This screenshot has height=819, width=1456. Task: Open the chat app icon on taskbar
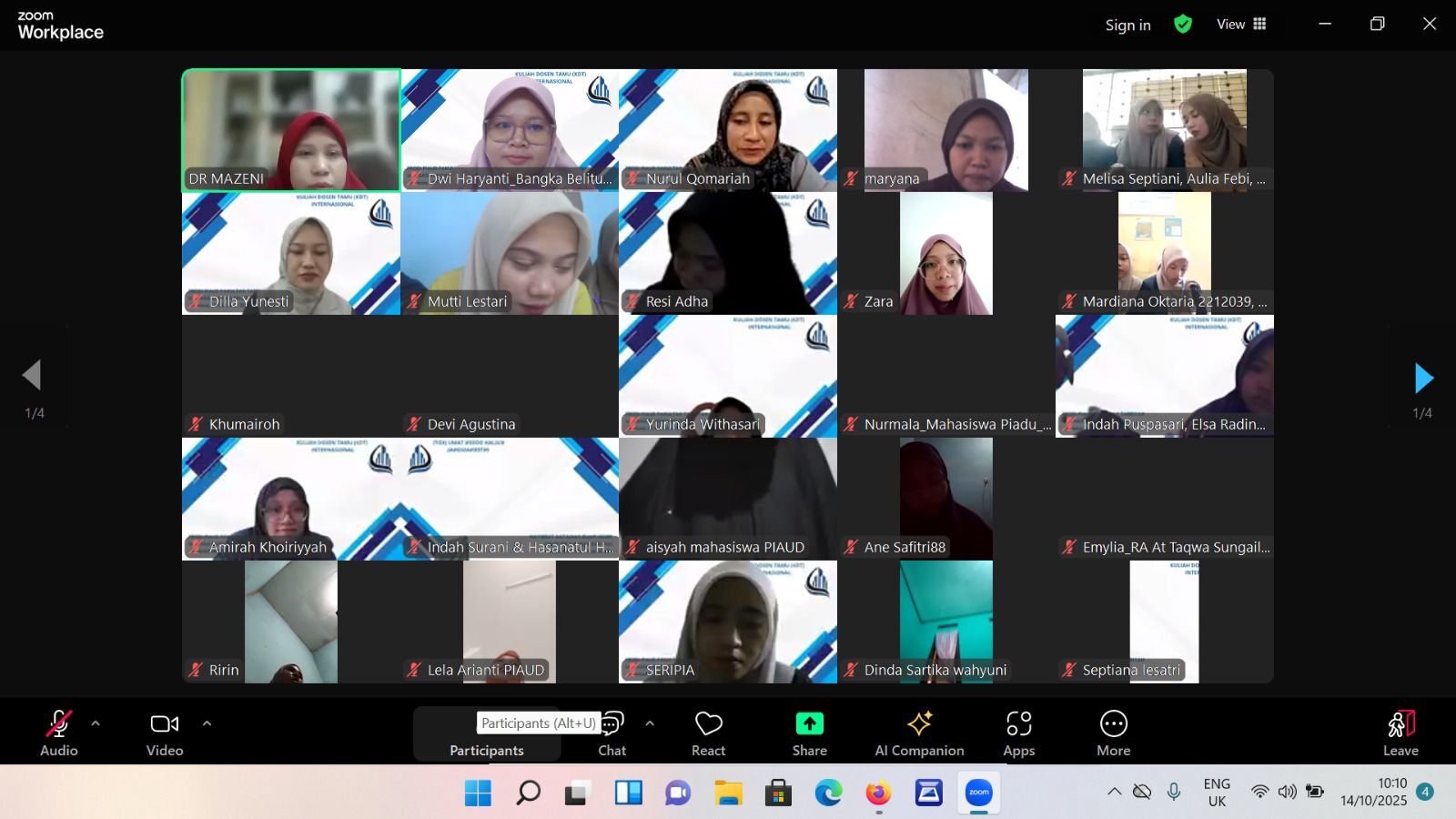coord(678,793)
